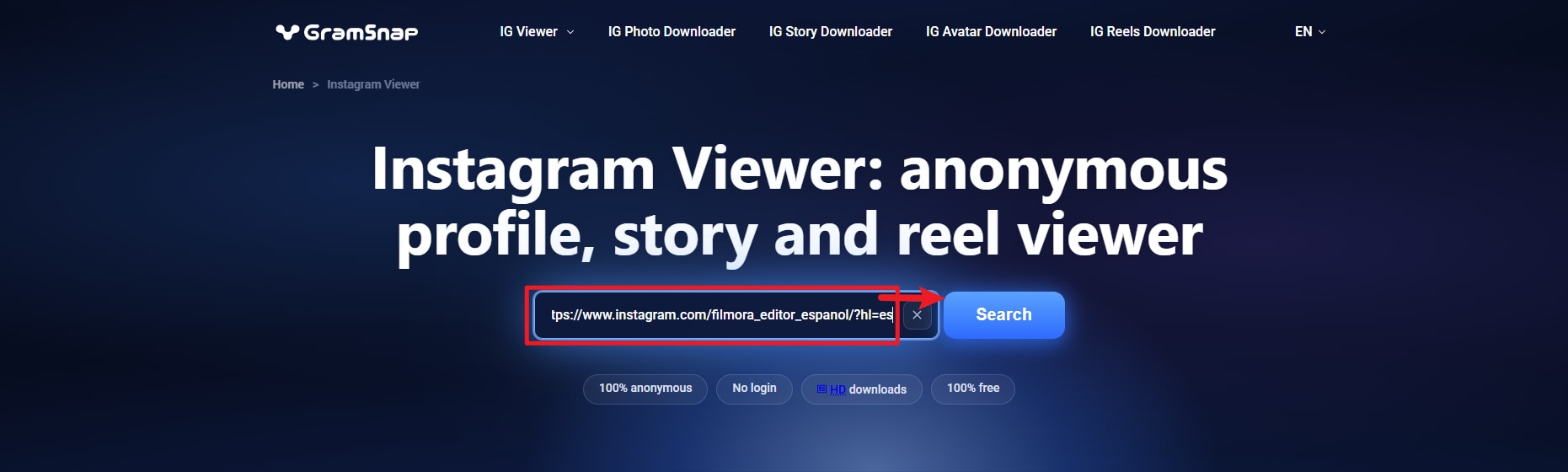Click the HD downloads badge text
The height and width of the screenshot is (472, 1568).
click(x=868, y=389)
